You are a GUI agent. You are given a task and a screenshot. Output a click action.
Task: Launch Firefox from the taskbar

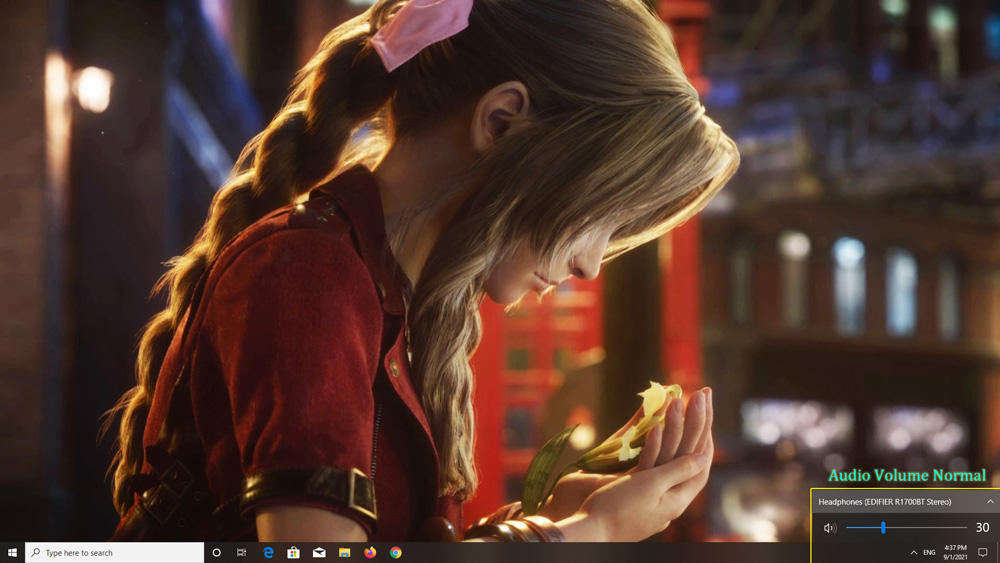point(370,553)
